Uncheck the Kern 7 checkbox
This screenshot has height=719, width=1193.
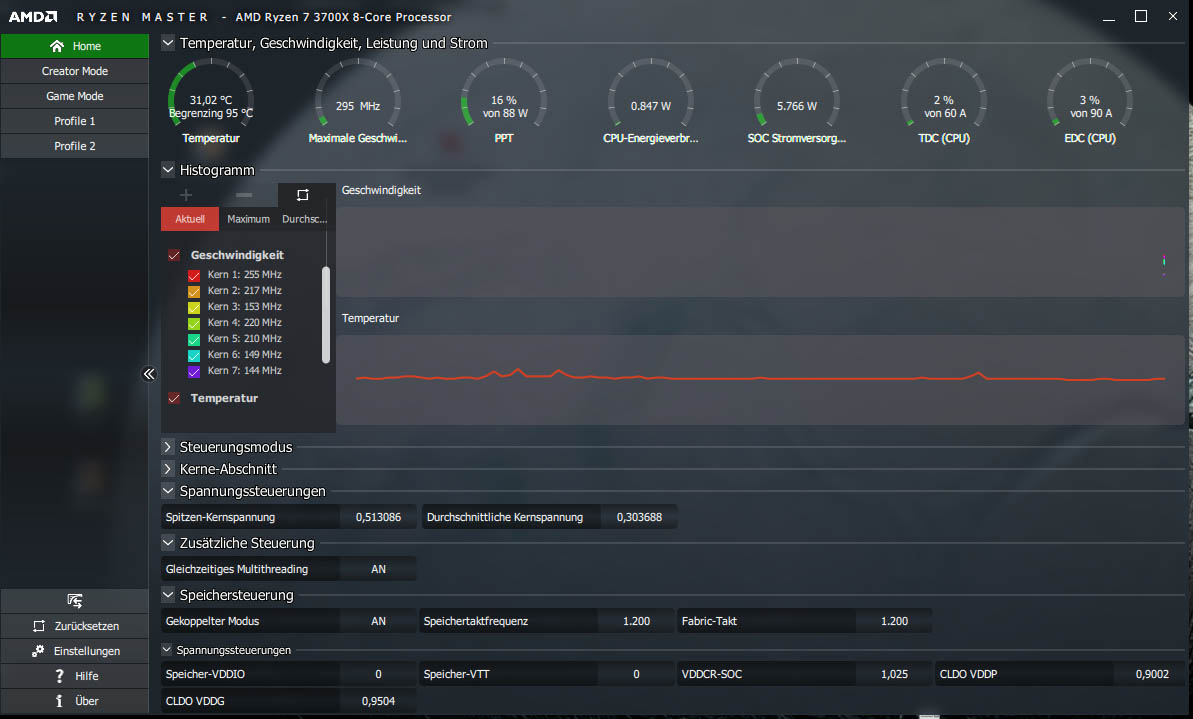(x=194, y=371)
